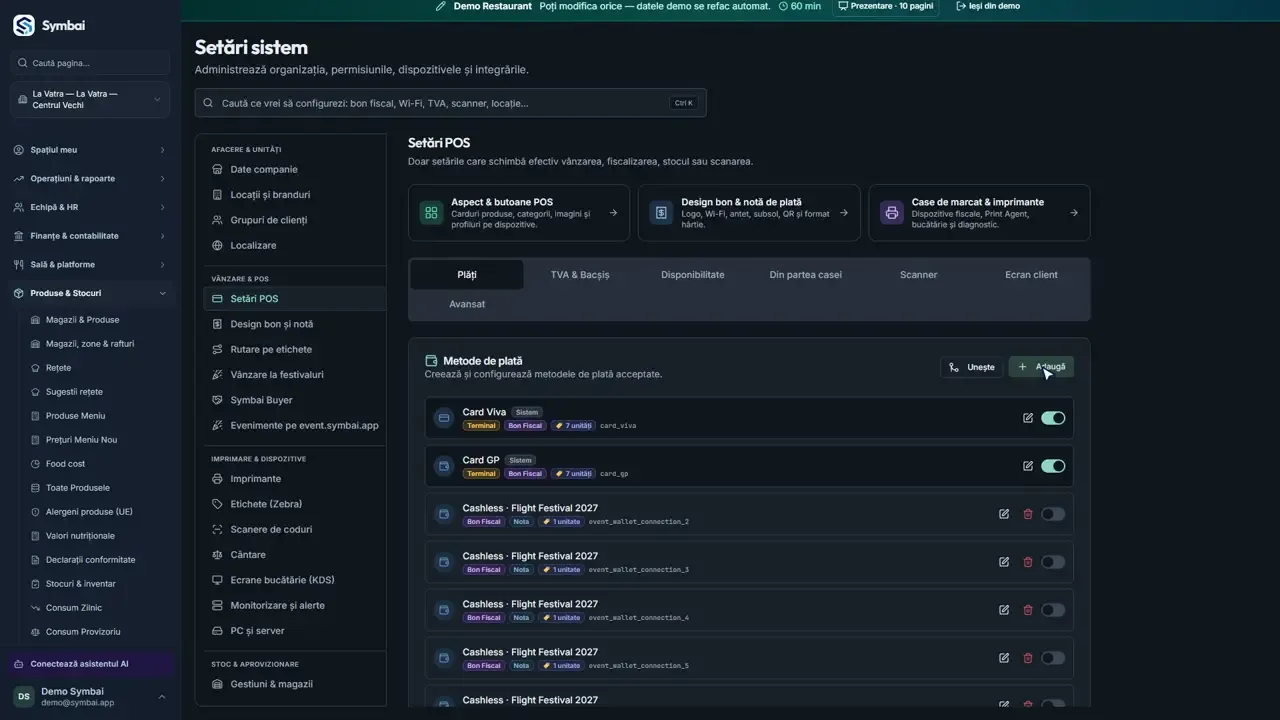Screen dimensions: 1280x720
Task: Select the Scanner tab
Action: [918, 275]
